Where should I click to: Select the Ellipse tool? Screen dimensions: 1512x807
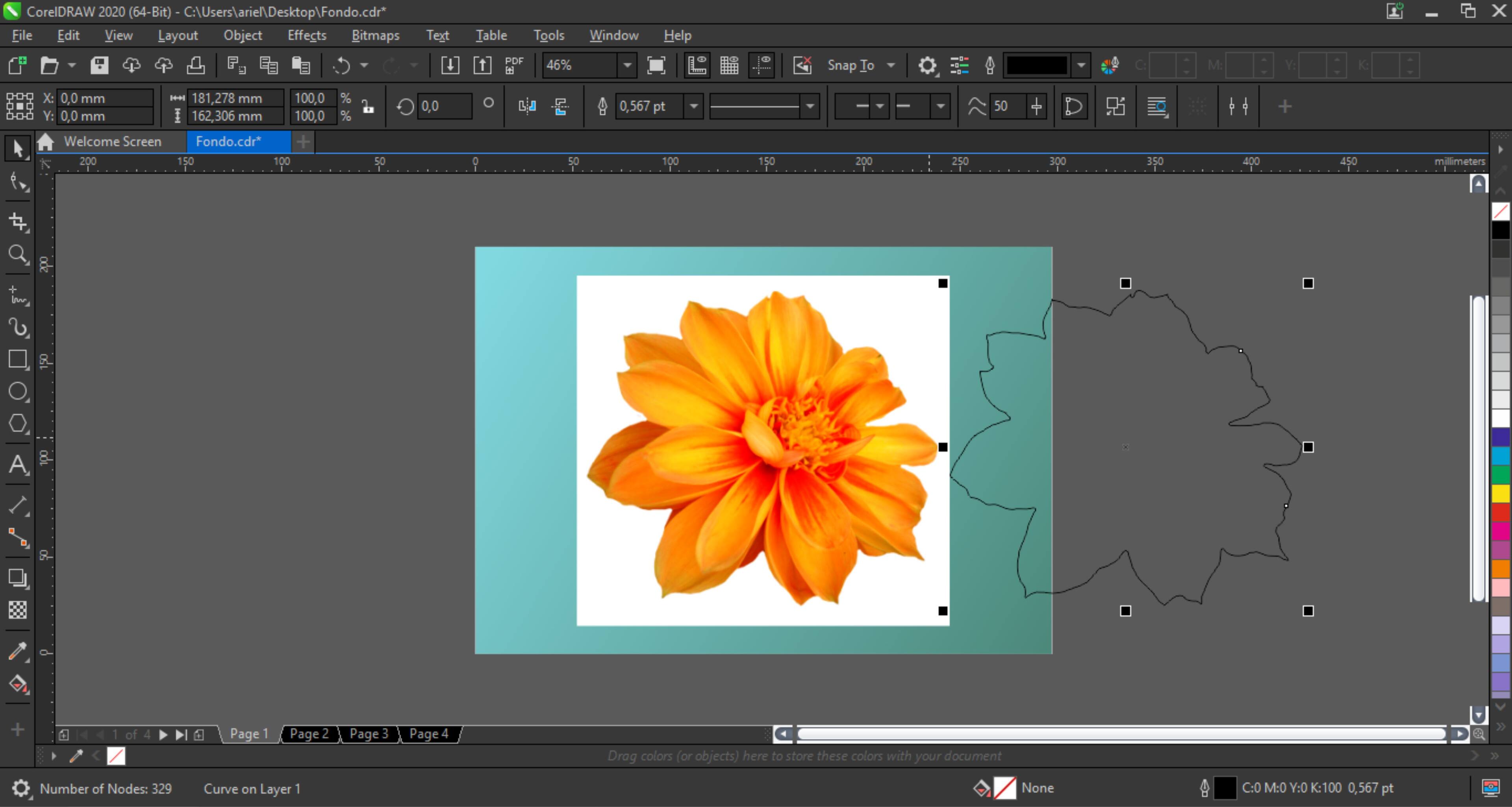point(18,391)
